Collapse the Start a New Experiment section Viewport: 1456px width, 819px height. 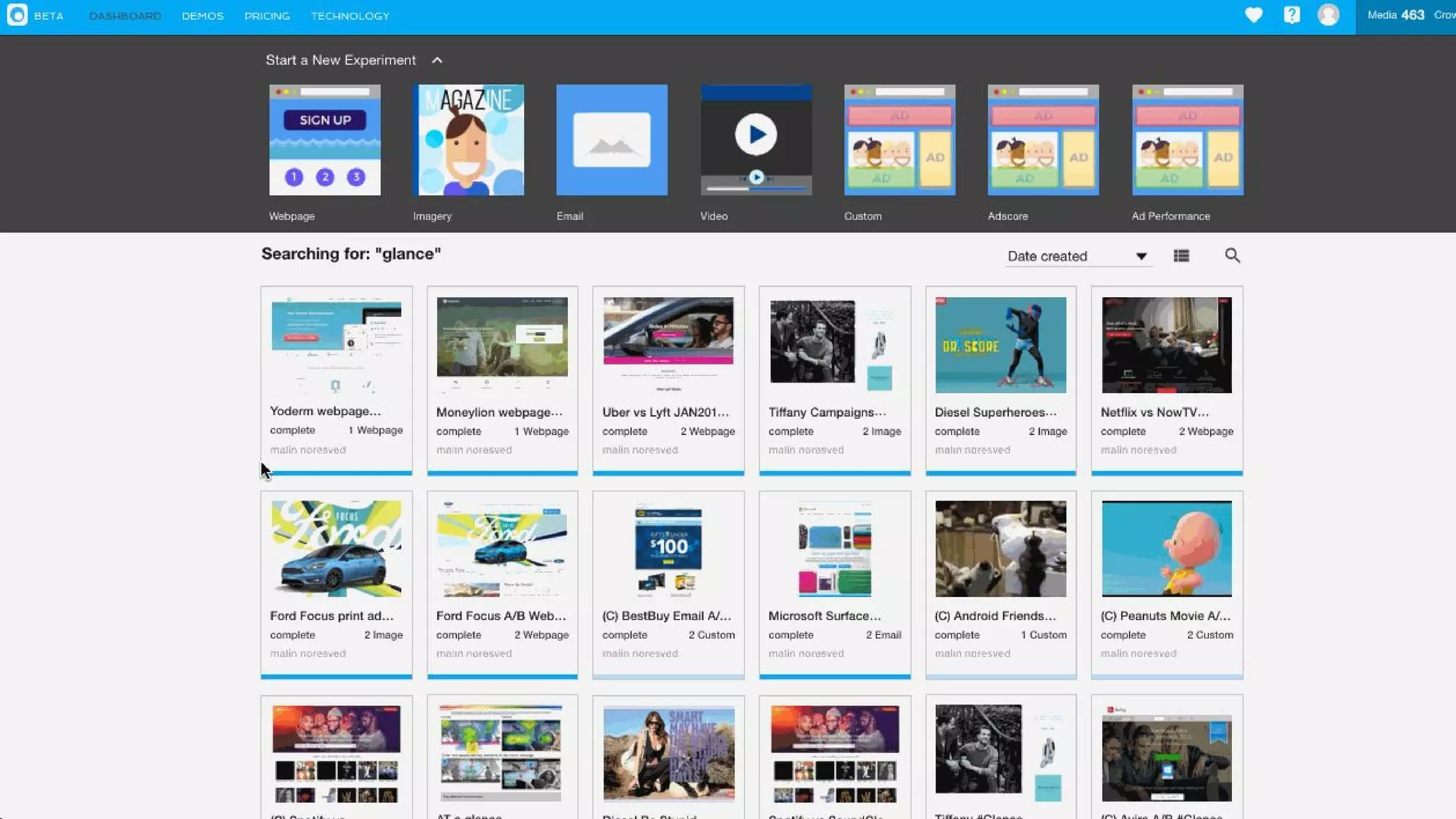coord(437,60)
